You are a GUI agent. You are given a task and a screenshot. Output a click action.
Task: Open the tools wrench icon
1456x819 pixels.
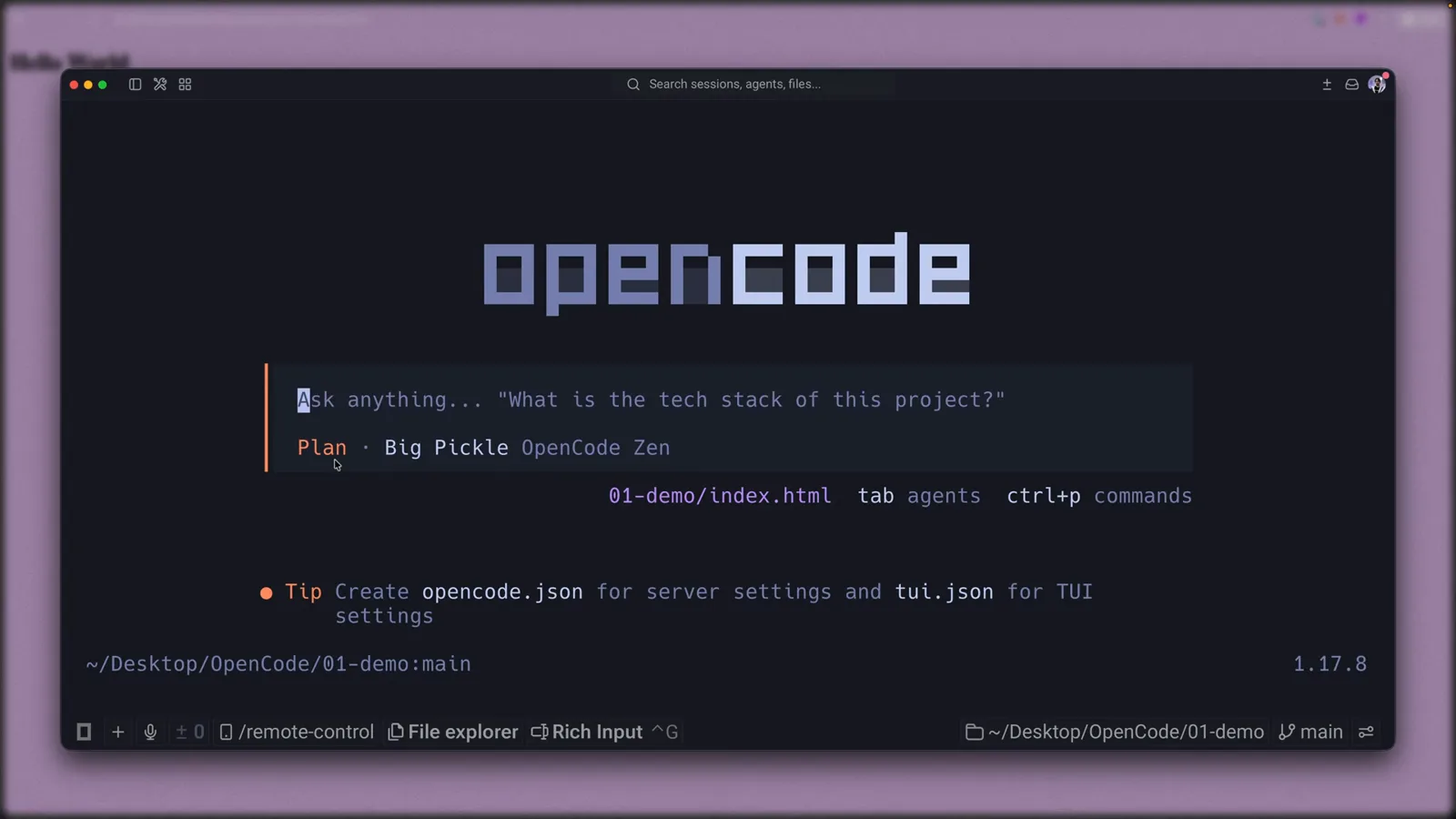(160, 84)
